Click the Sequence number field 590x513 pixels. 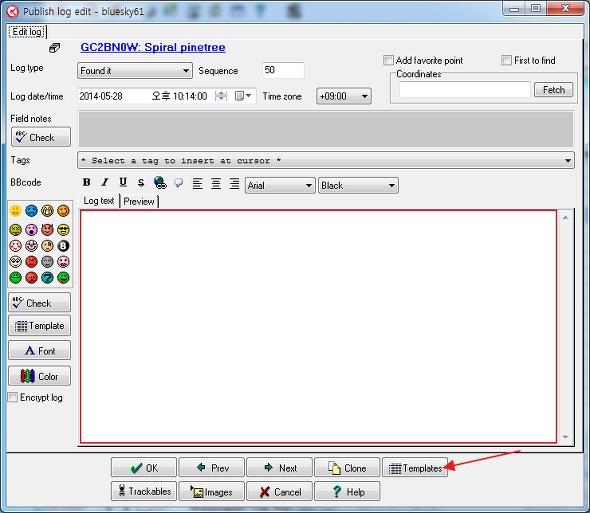coord(283,70)
